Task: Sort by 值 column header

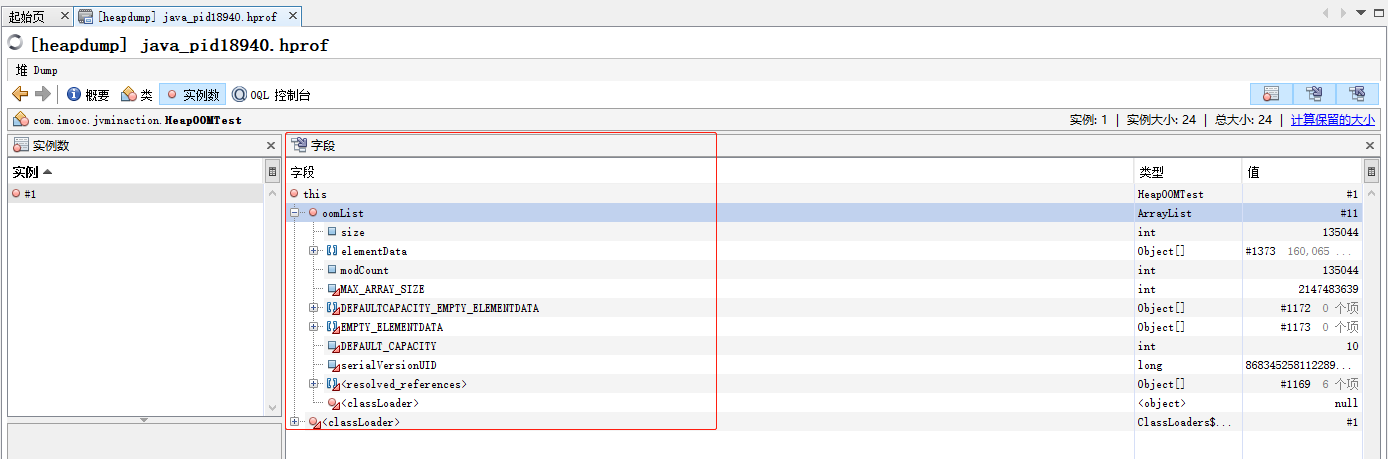Action: pyautogui.click(x=1303, y=172)
